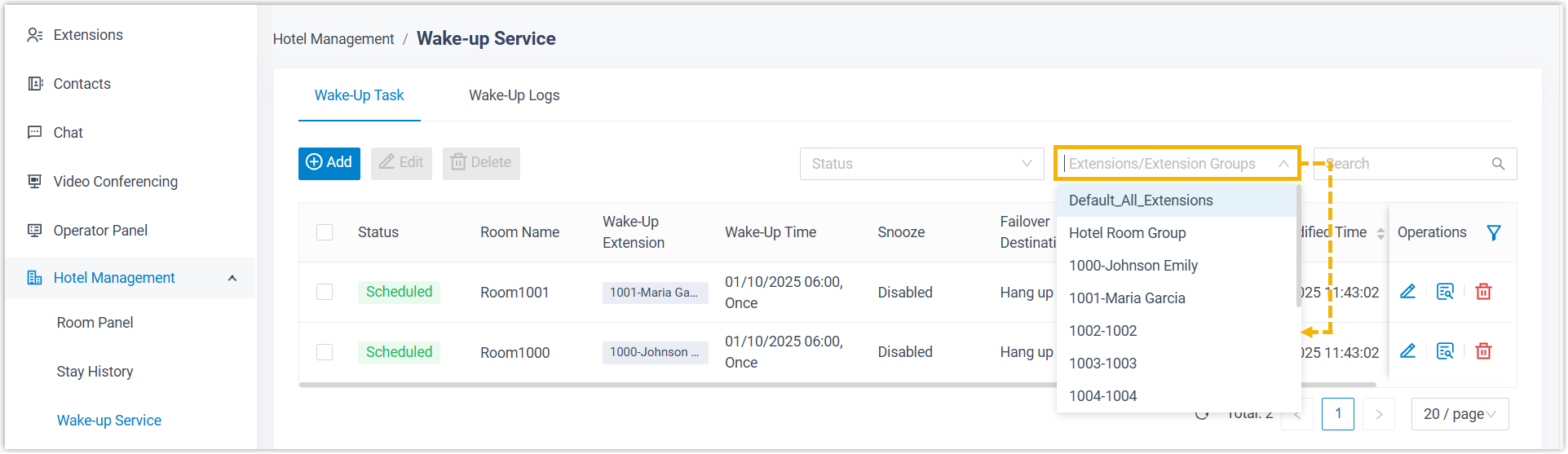Switch to the Wake-Up Logs tab
1568x454 pixels.
[x=514, y=95]
